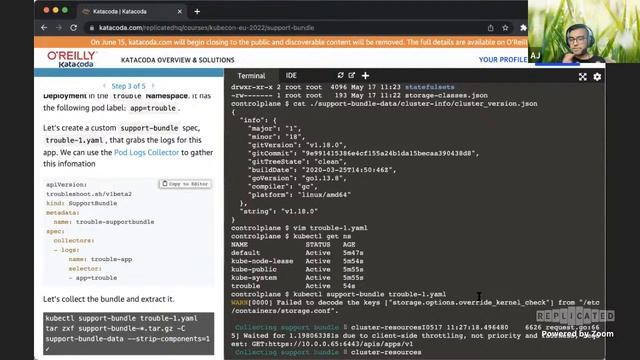
Task: Click the 'kube-public' namespace row
Action: click(x=297, y=269)
